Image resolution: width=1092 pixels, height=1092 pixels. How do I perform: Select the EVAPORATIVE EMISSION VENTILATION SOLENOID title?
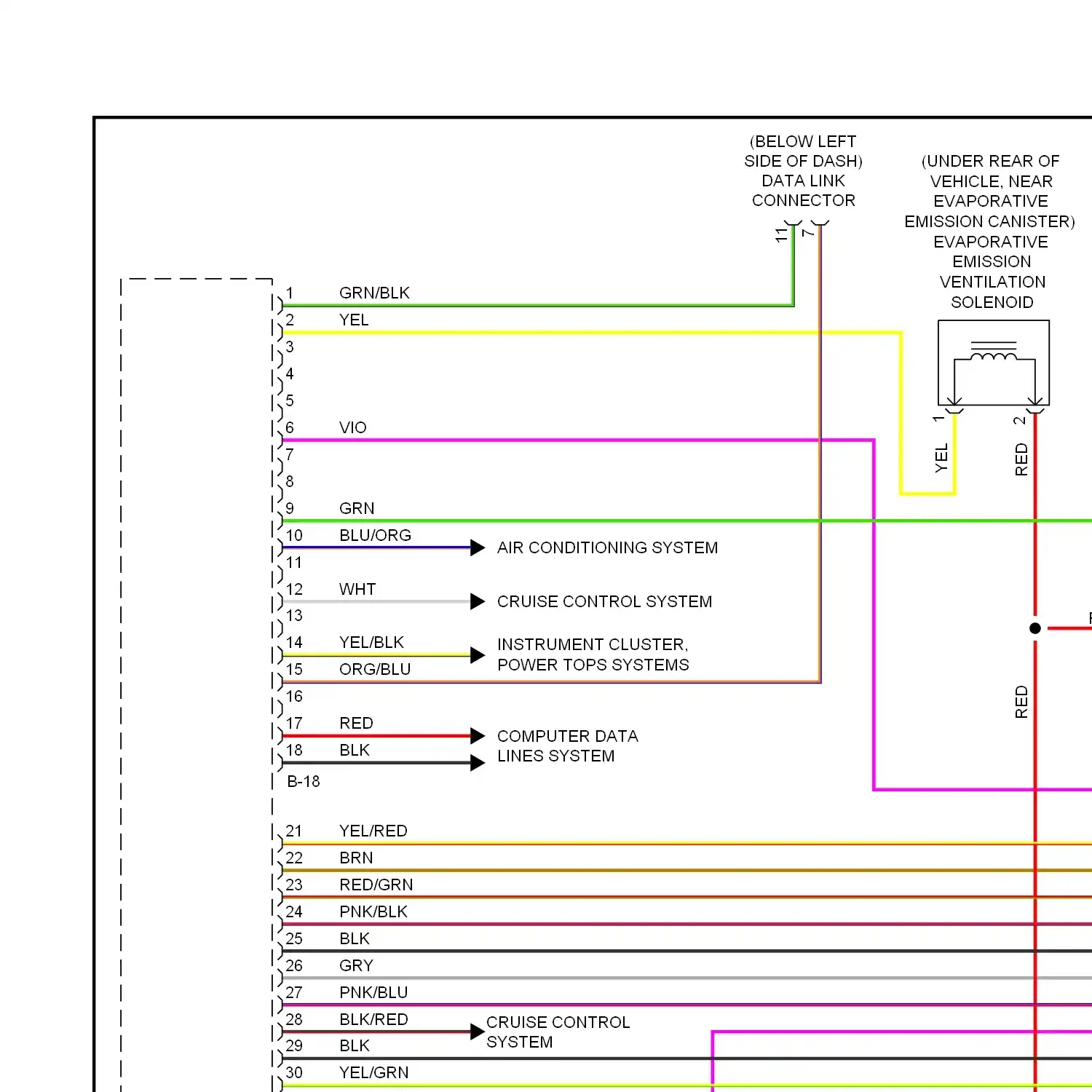point(992,272)
